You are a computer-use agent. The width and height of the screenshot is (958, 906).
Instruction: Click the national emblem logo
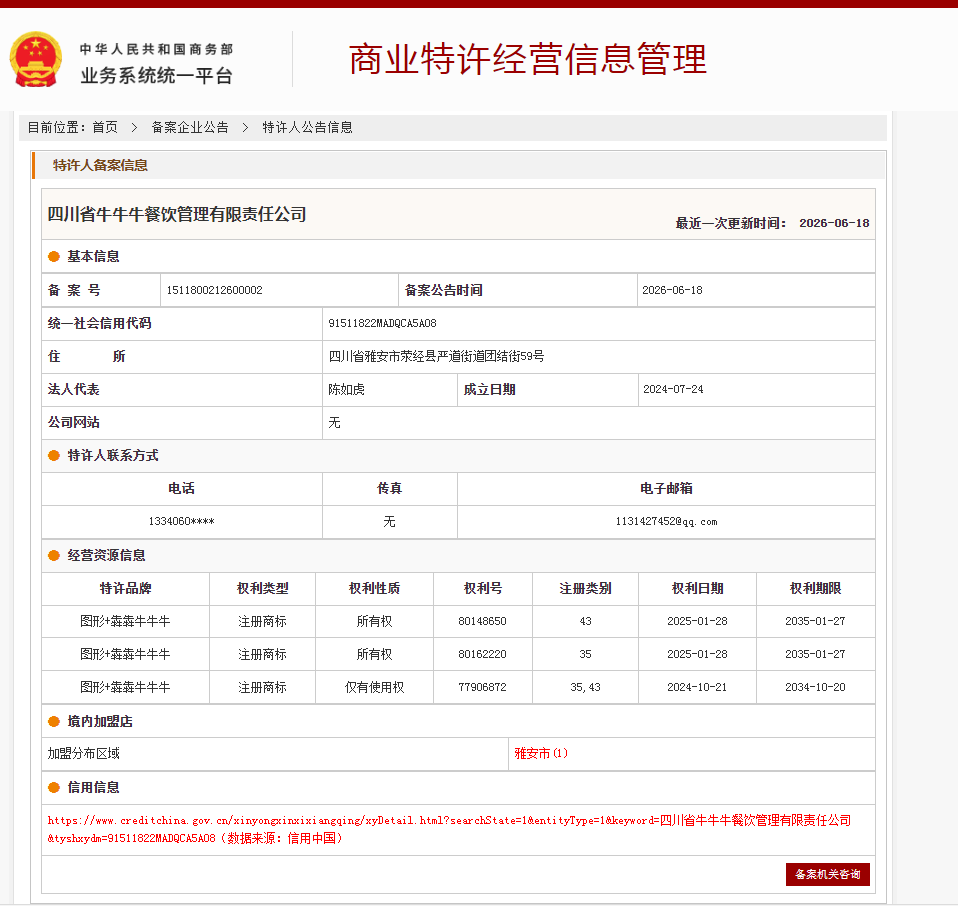click(x=35, y=59)
